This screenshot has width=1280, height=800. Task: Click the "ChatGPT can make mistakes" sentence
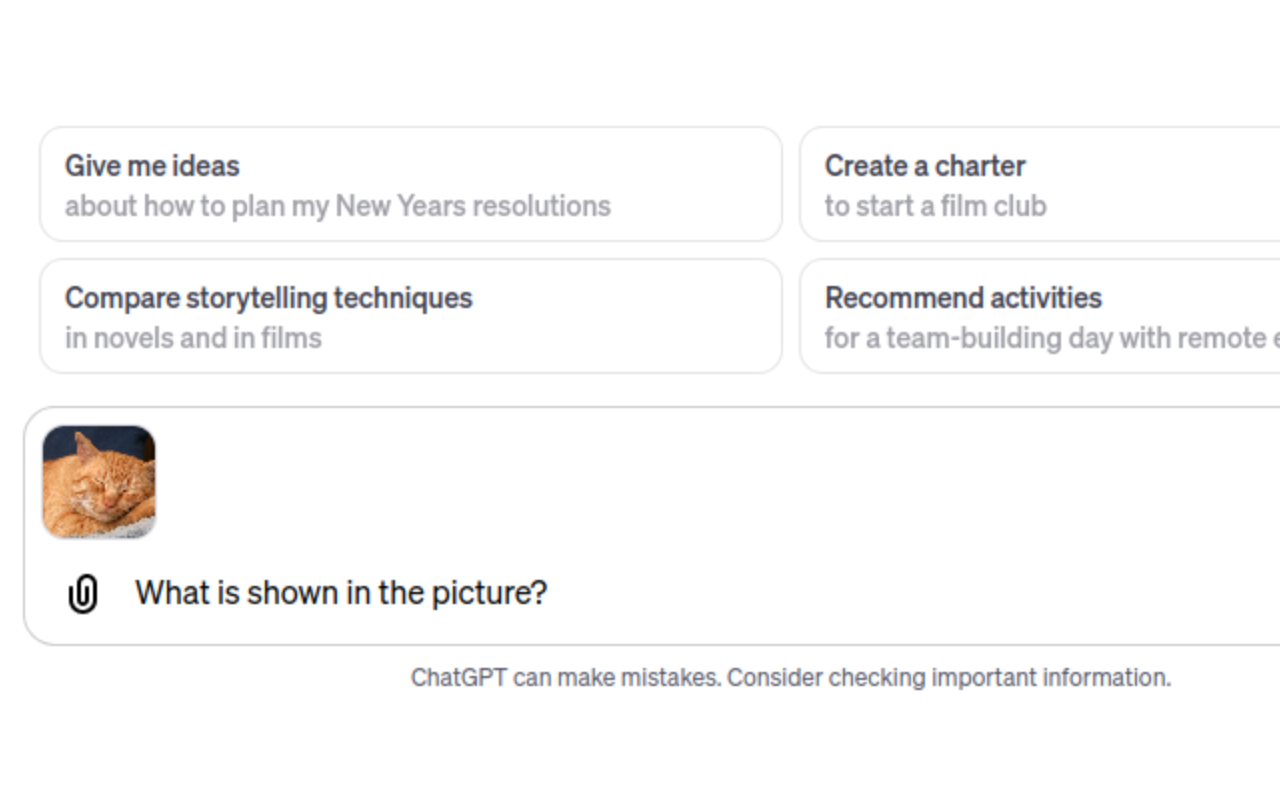pos(565,678)
